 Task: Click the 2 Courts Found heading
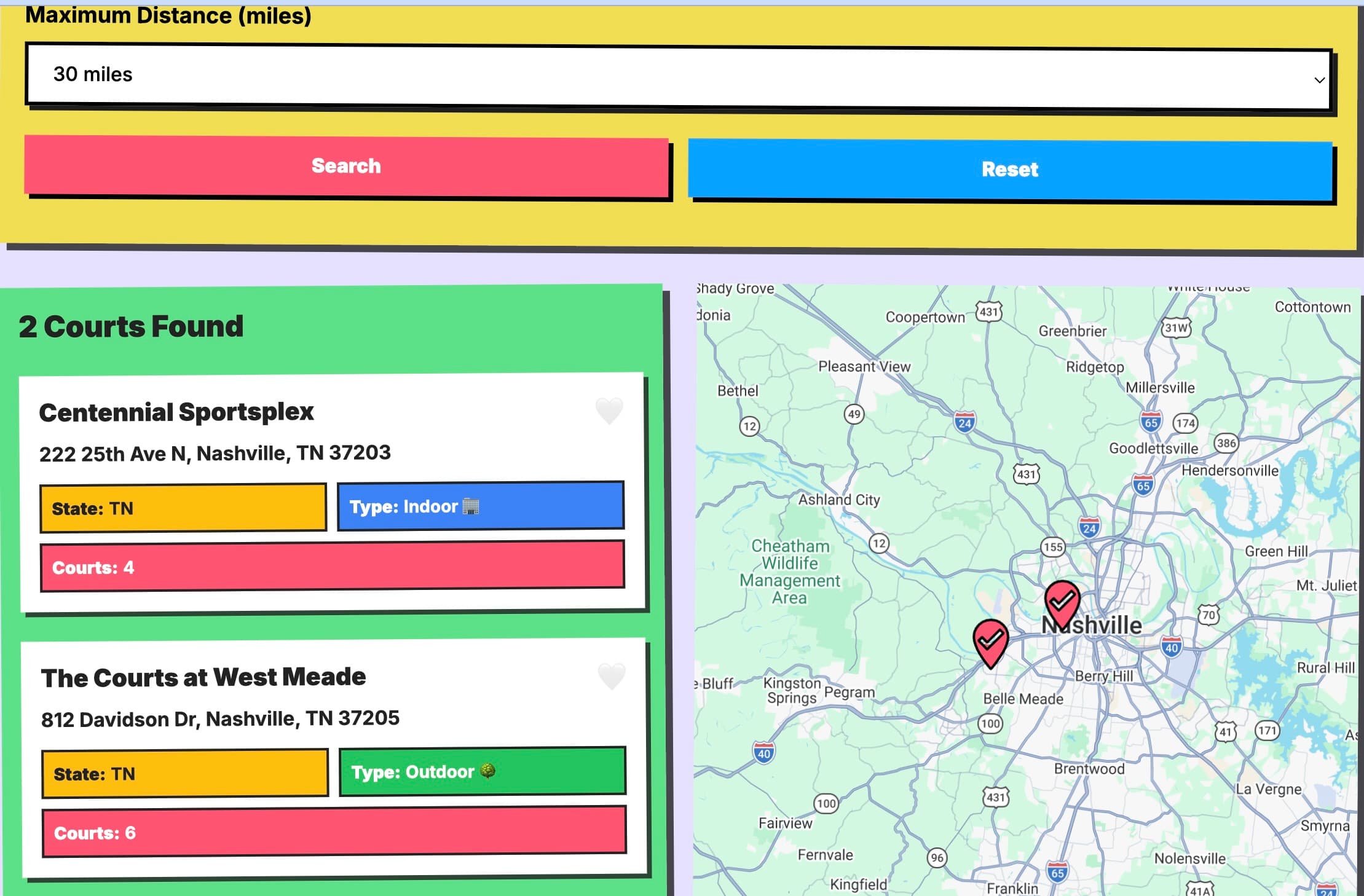(131, 326)
